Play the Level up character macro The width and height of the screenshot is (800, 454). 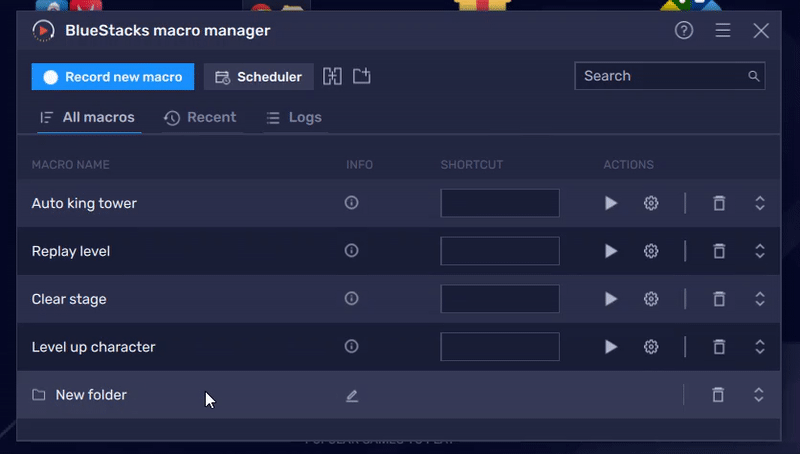[x=611, y=347]
